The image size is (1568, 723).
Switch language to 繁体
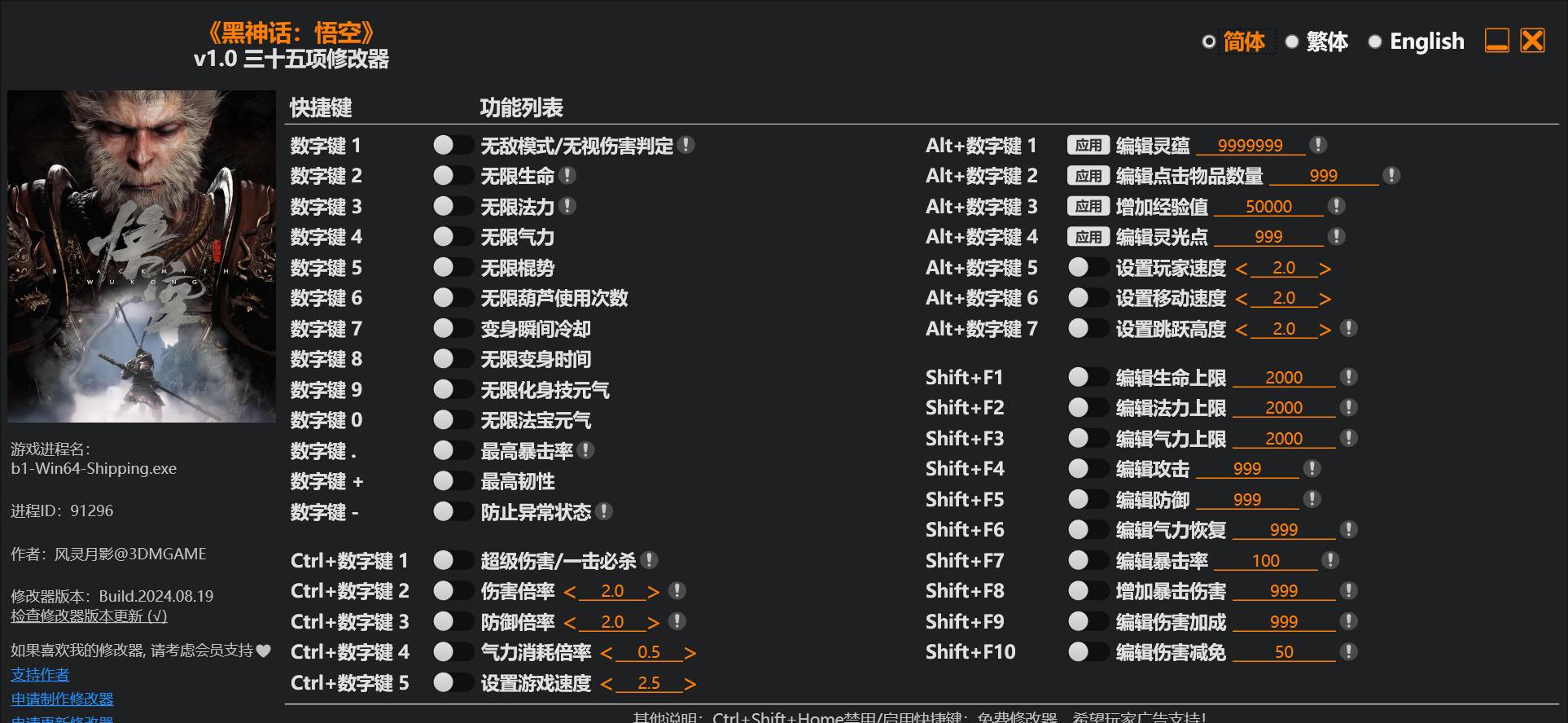point(1316,41)
